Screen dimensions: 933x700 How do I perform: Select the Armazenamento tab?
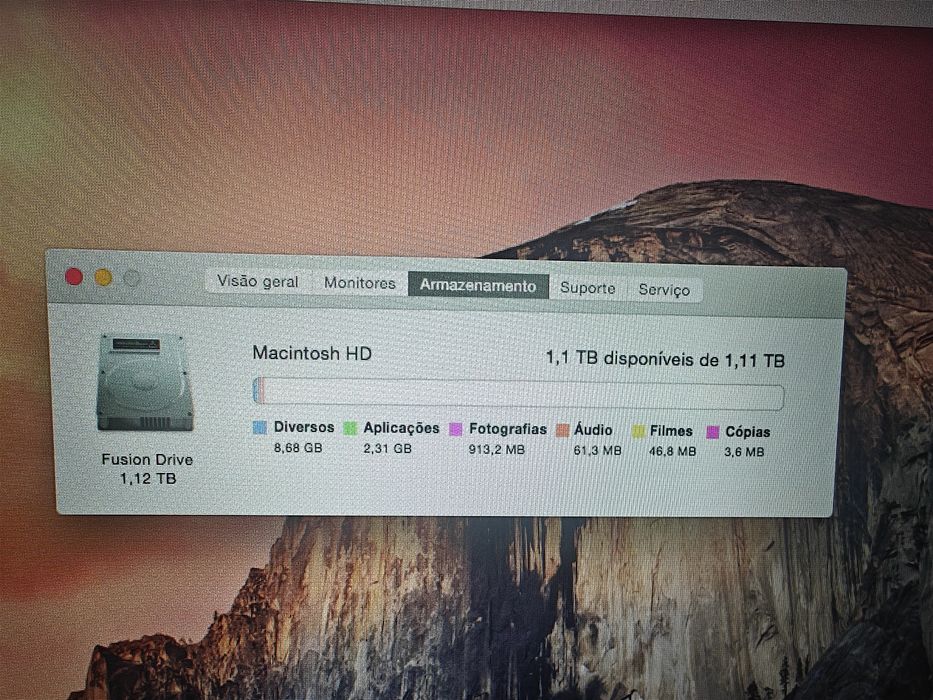pos(478,285)
